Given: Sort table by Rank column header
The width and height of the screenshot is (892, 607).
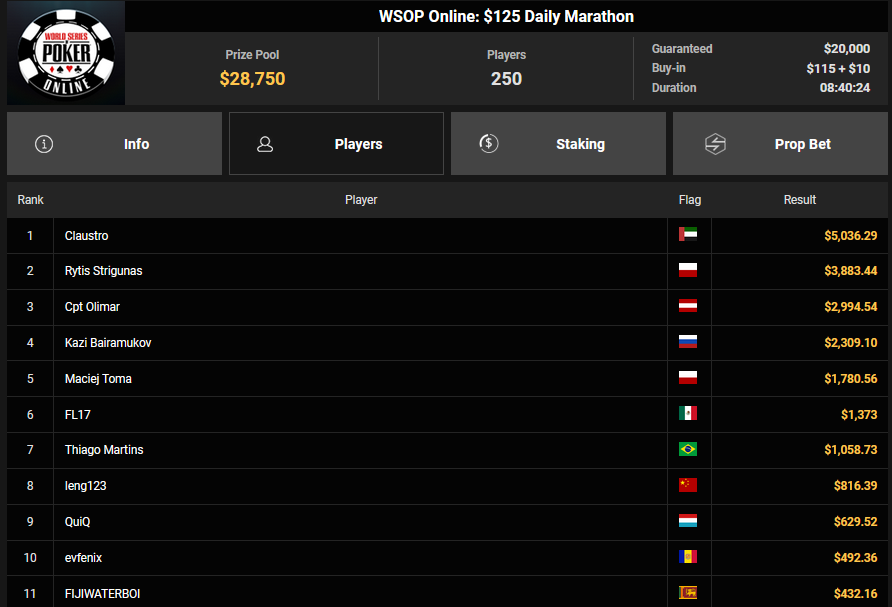Looking at the screenshot, I should click(30, 200).
